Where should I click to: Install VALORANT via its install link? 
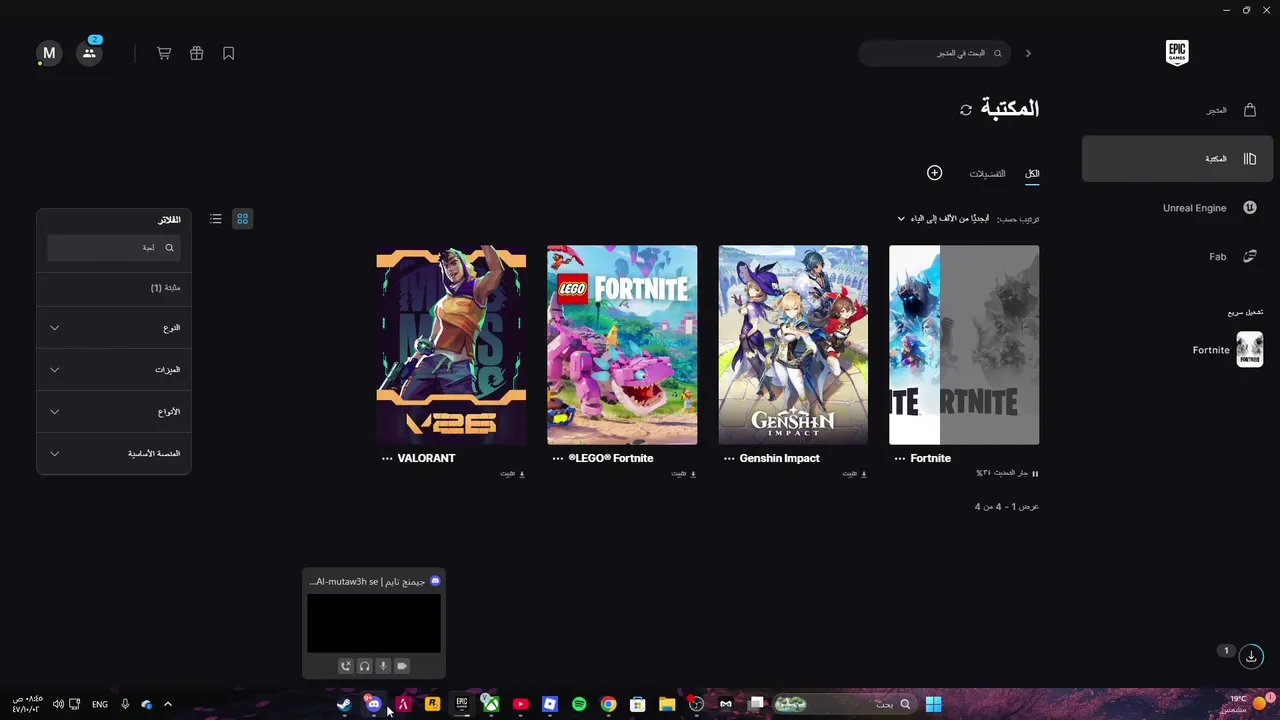[x=513, y=474]
